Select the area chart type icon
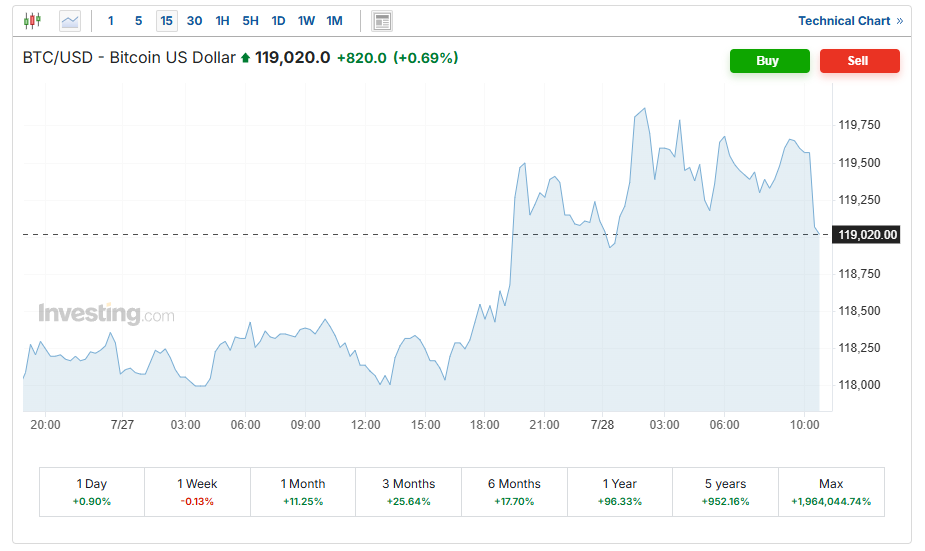 pos(69,21)
